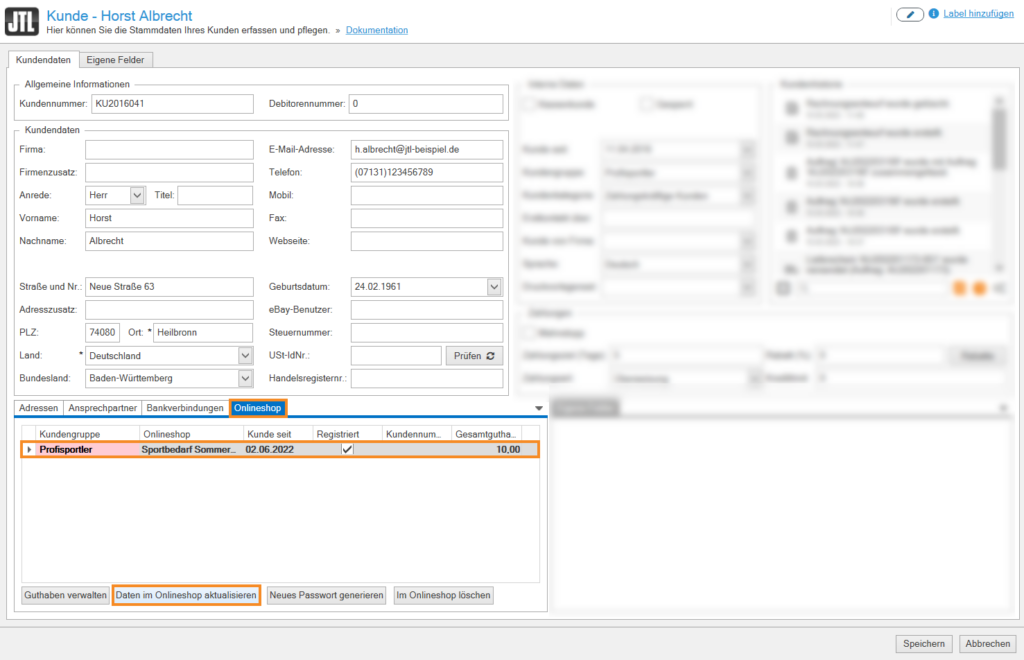Open the small triangle menu right of the Onlineshop tab
Screen dimensions: 1024x660
[540, 408]
